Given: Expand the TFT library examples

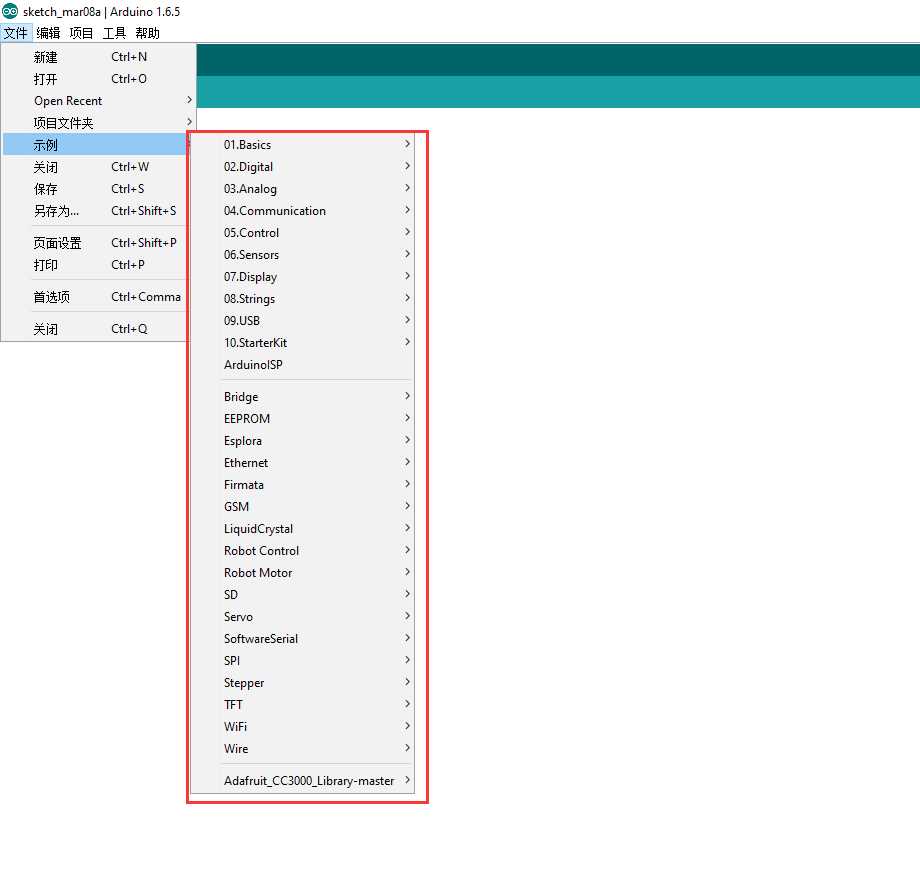Looking at the screenshot, I should coord(303,705).
